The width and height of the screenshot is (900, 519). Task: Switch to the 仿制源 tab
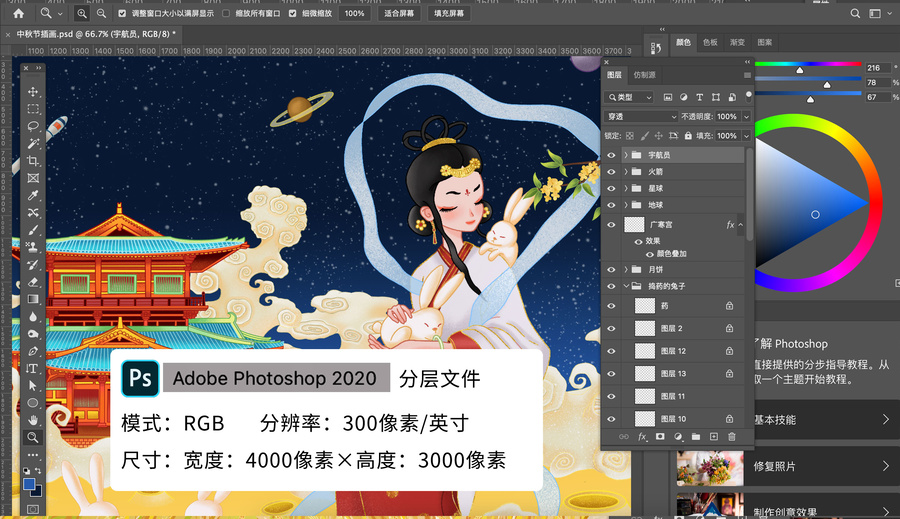[x=645, y=75]
